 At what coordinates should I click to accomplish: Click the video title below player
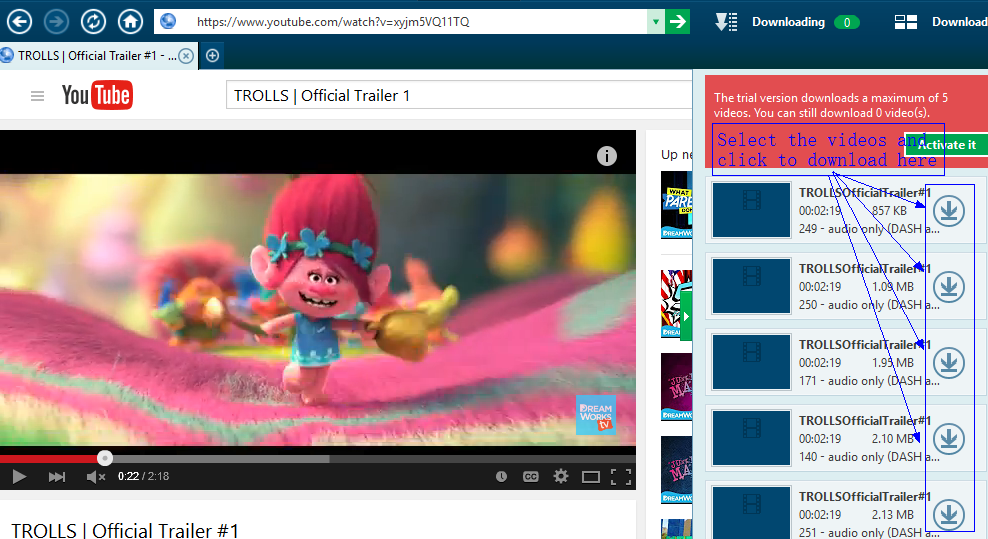click(125, 530)
